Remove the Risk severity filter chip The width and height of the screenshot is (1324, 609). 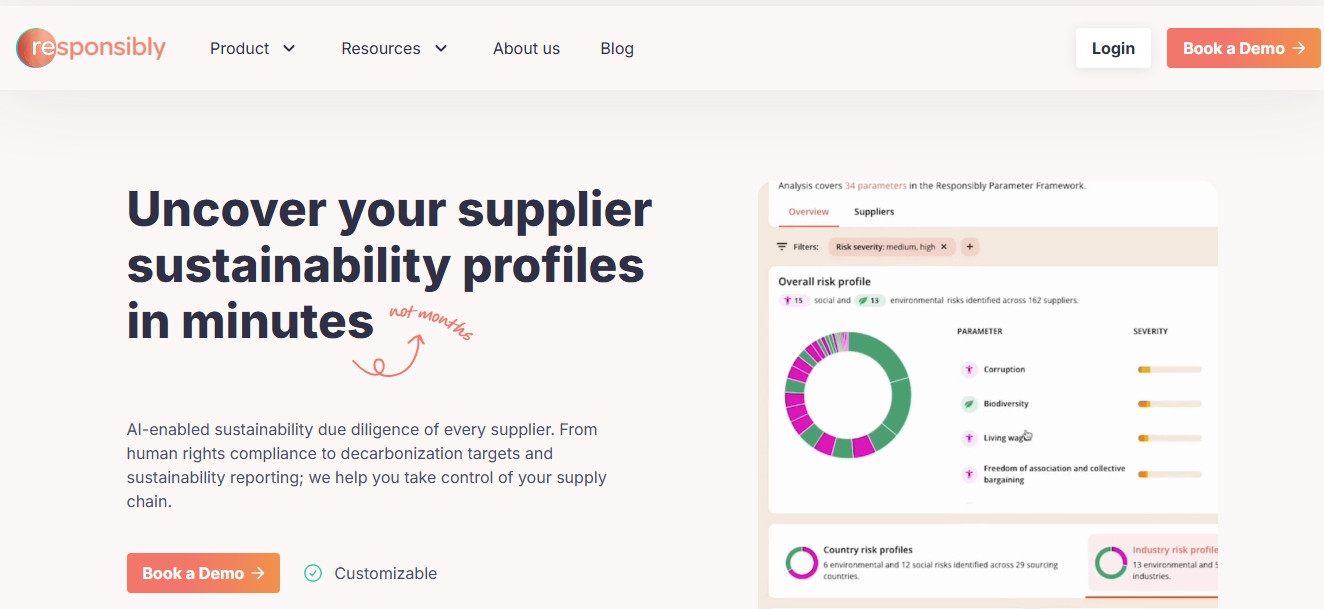[944, 247]
